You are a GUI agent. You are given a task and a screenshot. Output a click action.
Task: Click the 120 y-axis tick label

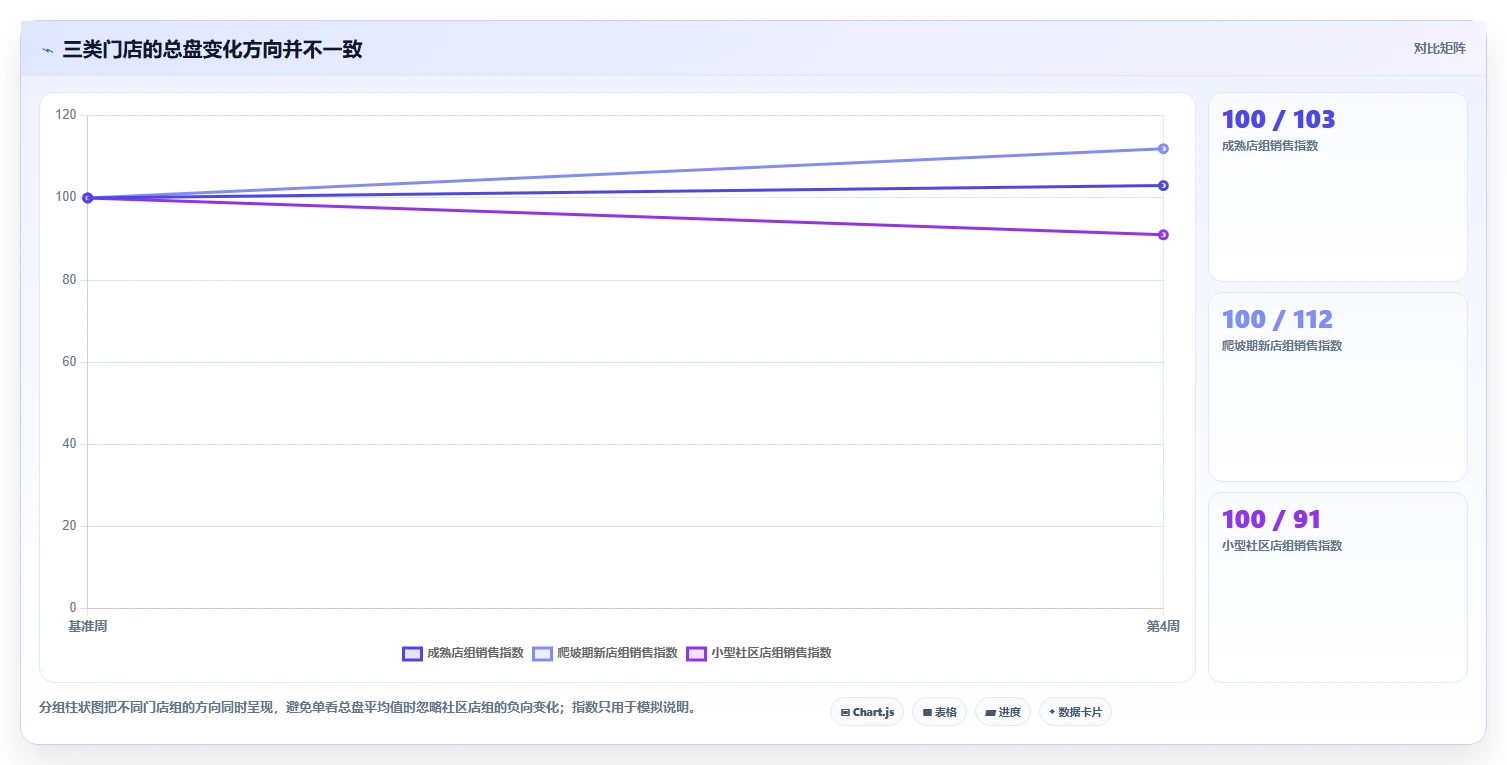[x=66, y=115]
